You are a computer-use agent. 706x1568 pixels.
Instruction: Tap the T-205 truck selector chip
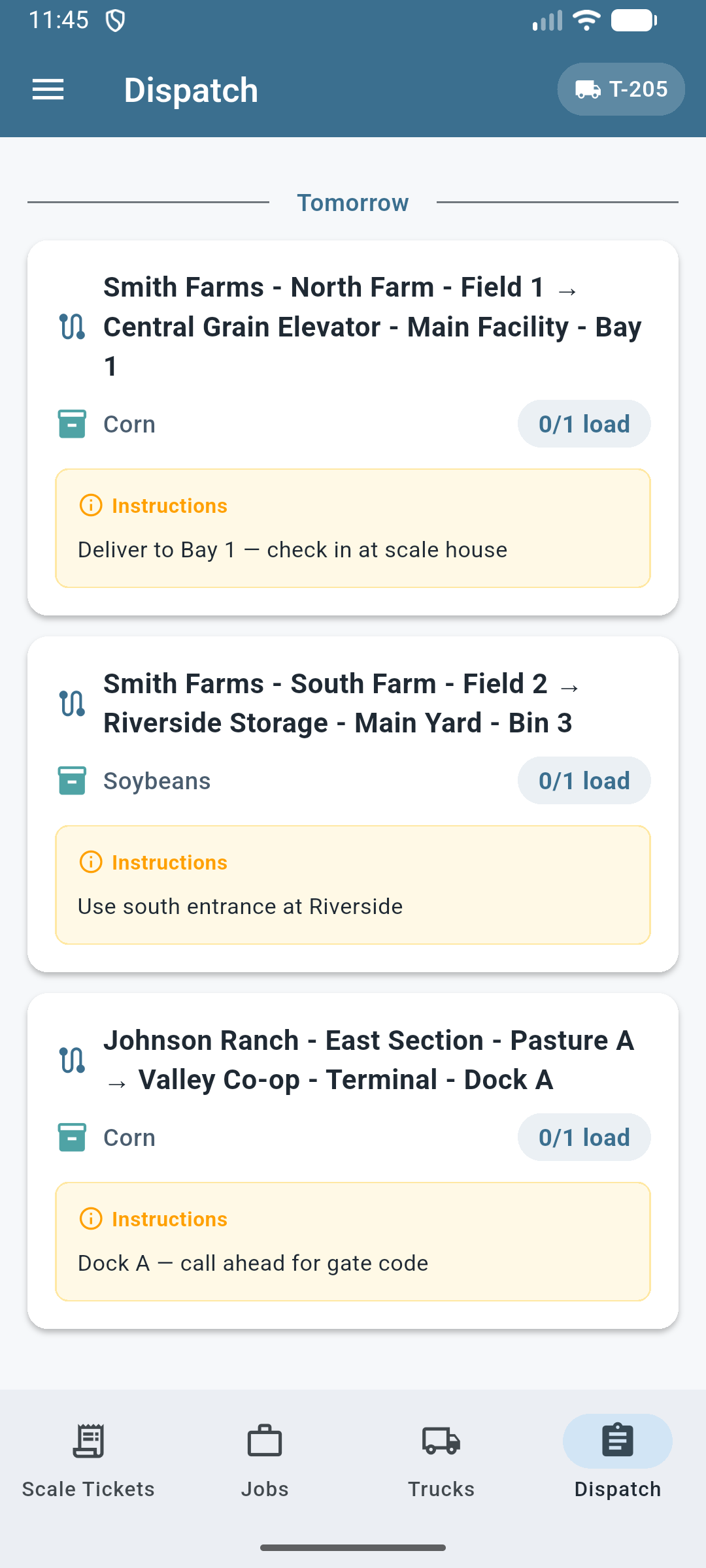(x=621, y=90)
